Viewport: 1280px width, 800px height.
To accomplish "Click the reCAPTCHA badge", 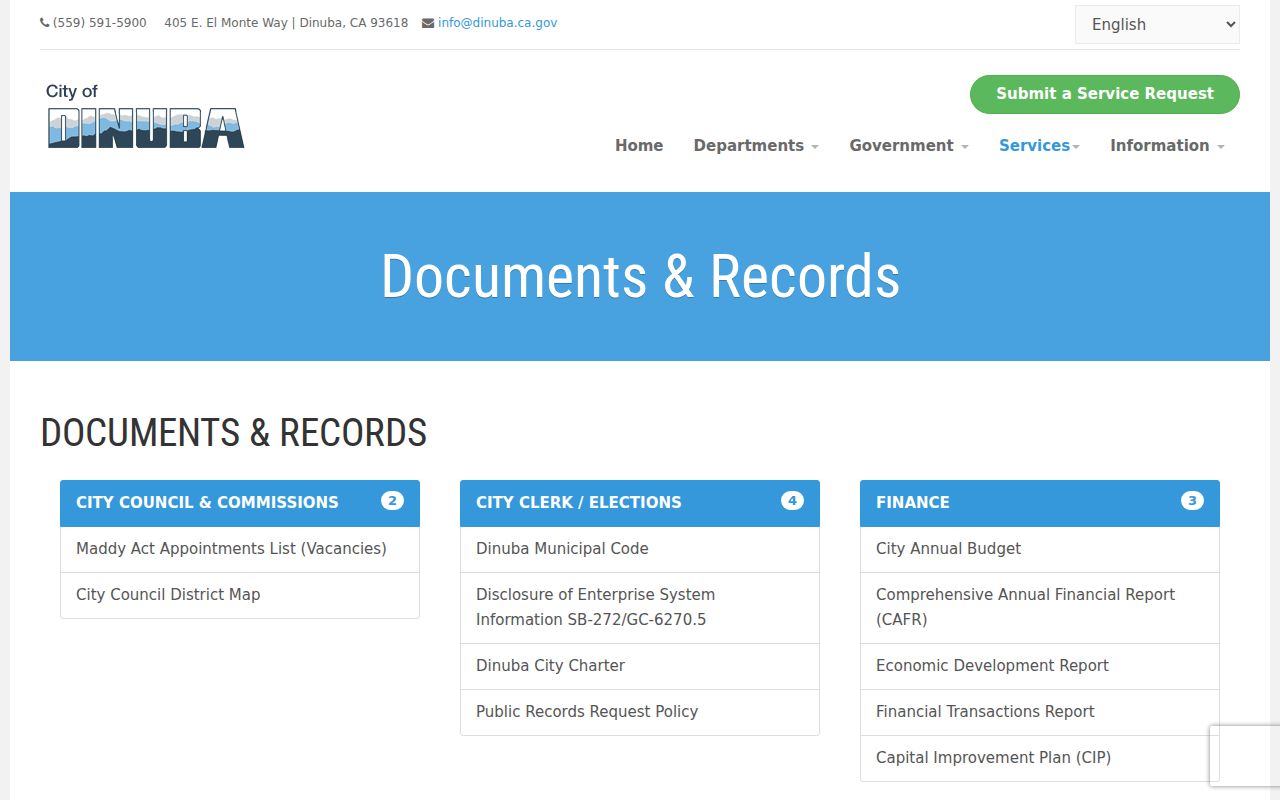I will 1245,755.
